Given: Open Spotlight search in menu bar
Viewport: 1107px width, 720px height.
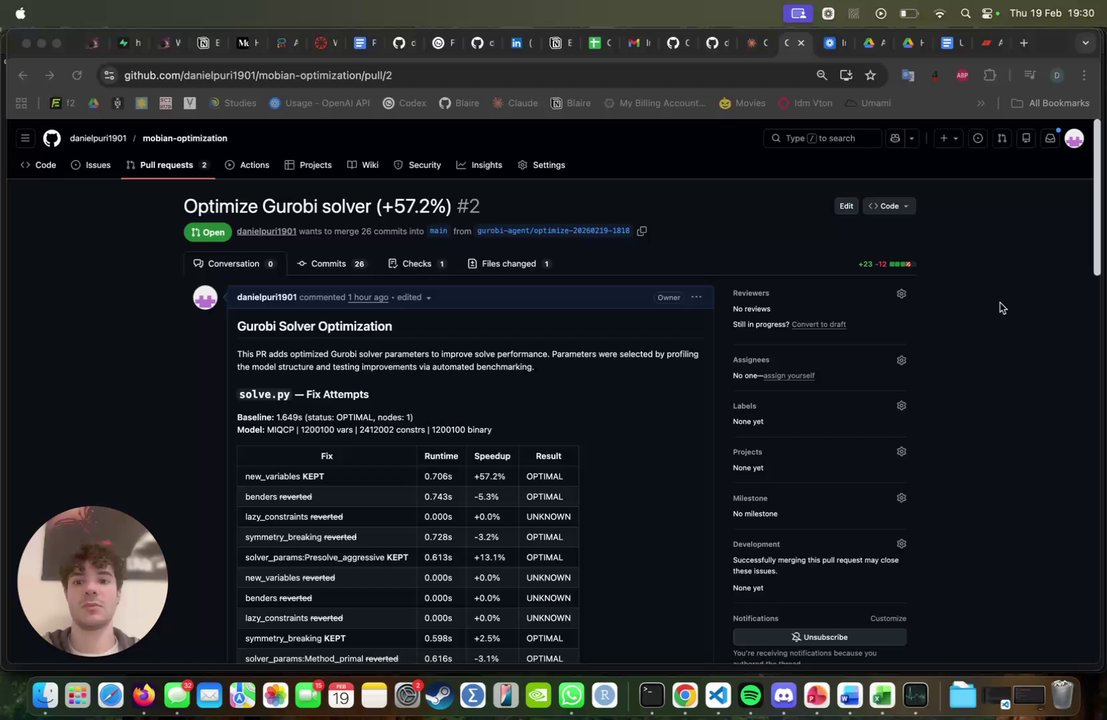Looking at the screenshot, I should [965, 13].
